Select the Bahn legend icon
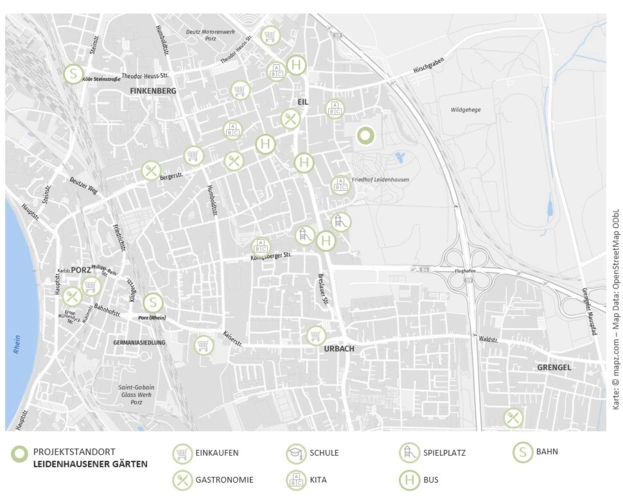The width and height of the screenshot is (623, 500). pyautogui.click(x=521, y=452)
